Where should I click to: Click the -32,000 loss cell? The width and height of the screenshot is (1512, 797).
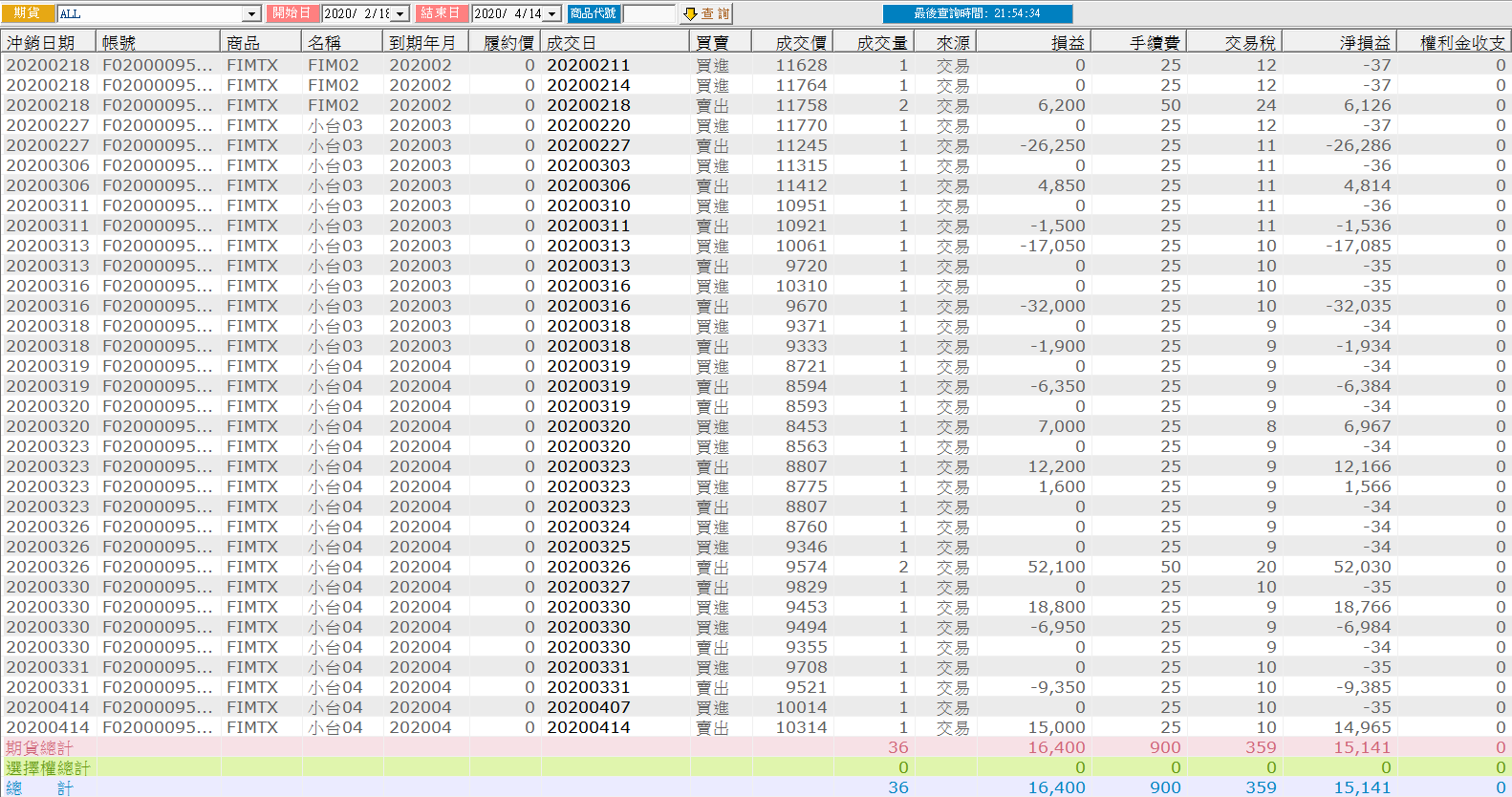(1052, 306)
